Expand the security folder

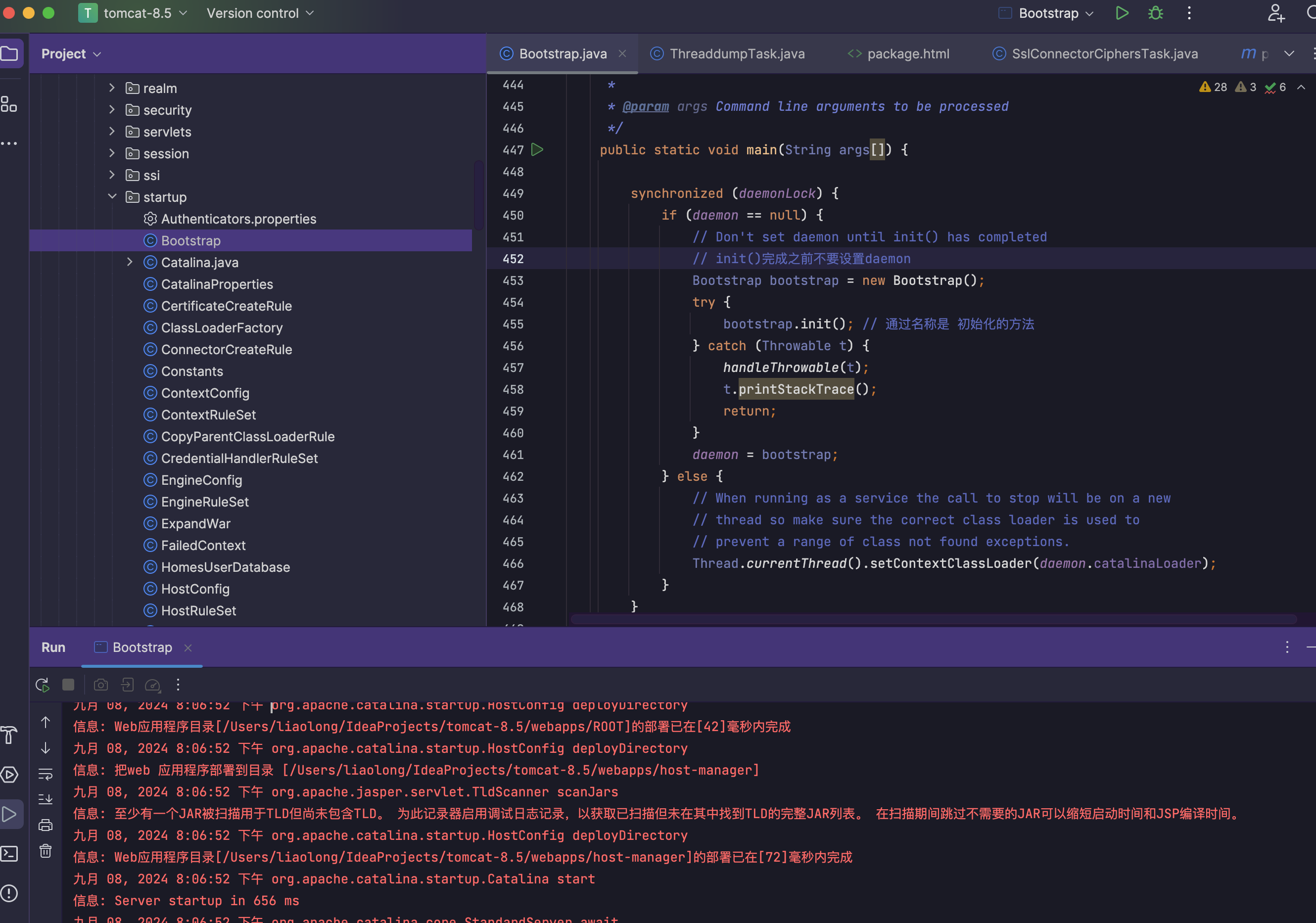[x=112, y=109]
